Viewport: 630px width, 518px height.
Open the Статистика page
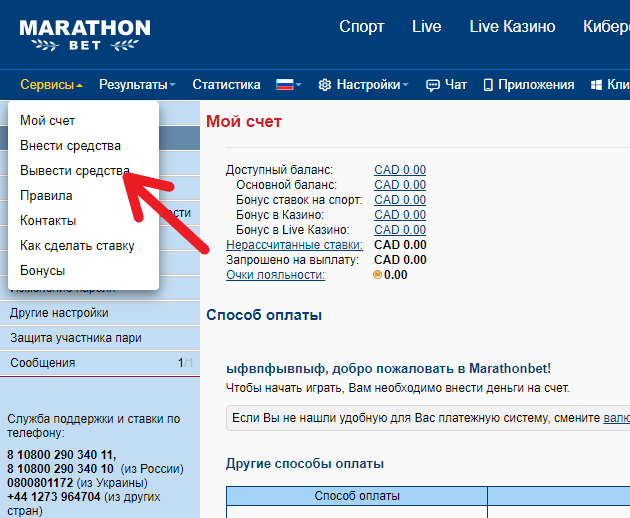tap(226, 84)
